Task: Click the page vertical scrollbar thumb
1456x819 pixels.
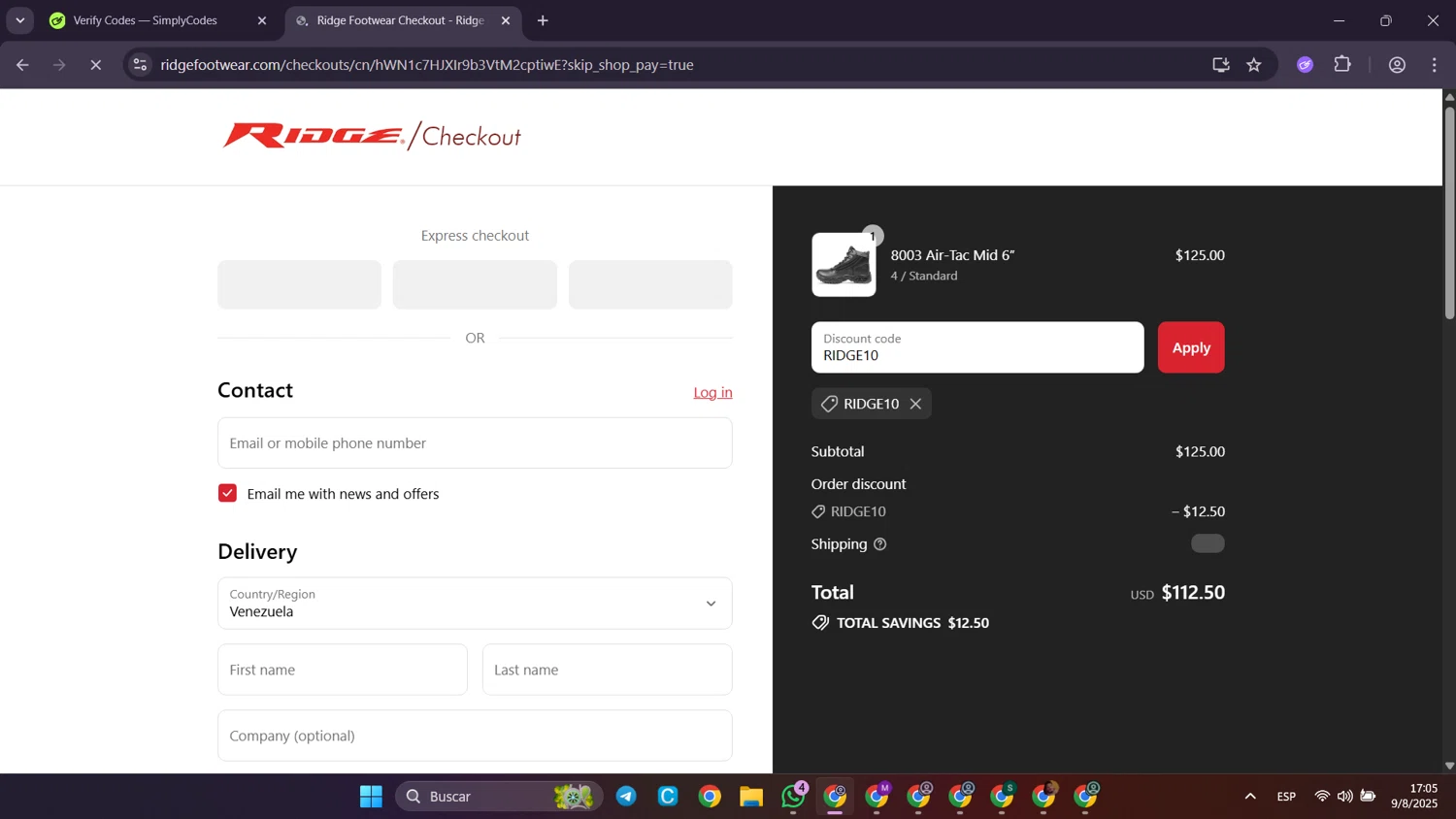Action: point(1449,212)
